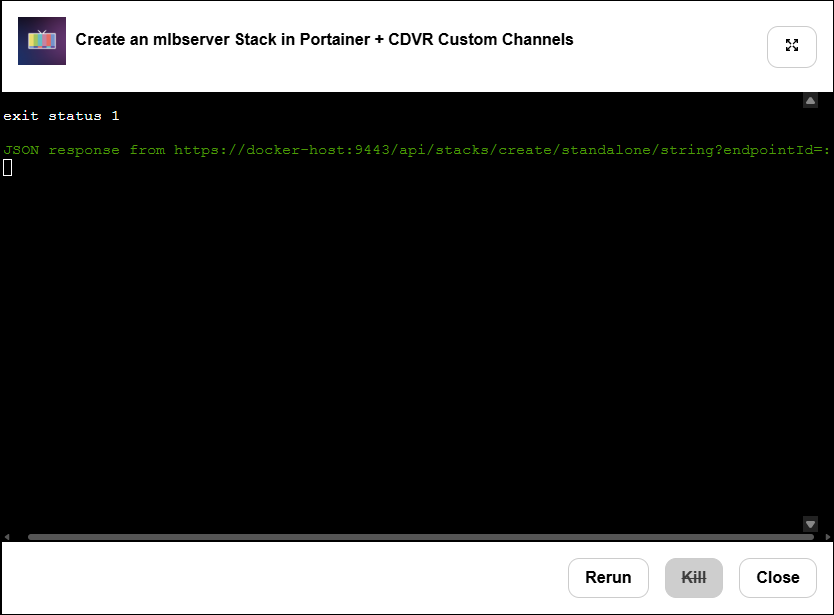Click right arrow on horizontal scrollbar

pyautogui.click(x=826, y=537)
